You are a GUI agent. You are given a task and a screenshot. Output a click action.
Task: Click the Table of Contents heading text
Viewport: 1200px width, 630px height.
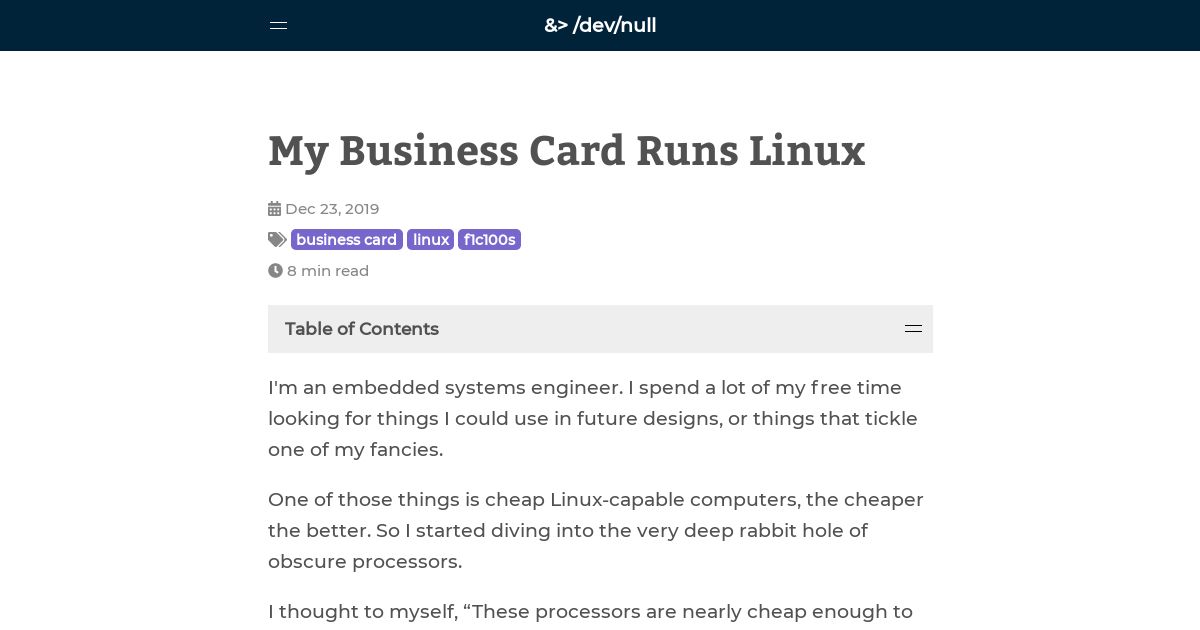pos(362,329)
